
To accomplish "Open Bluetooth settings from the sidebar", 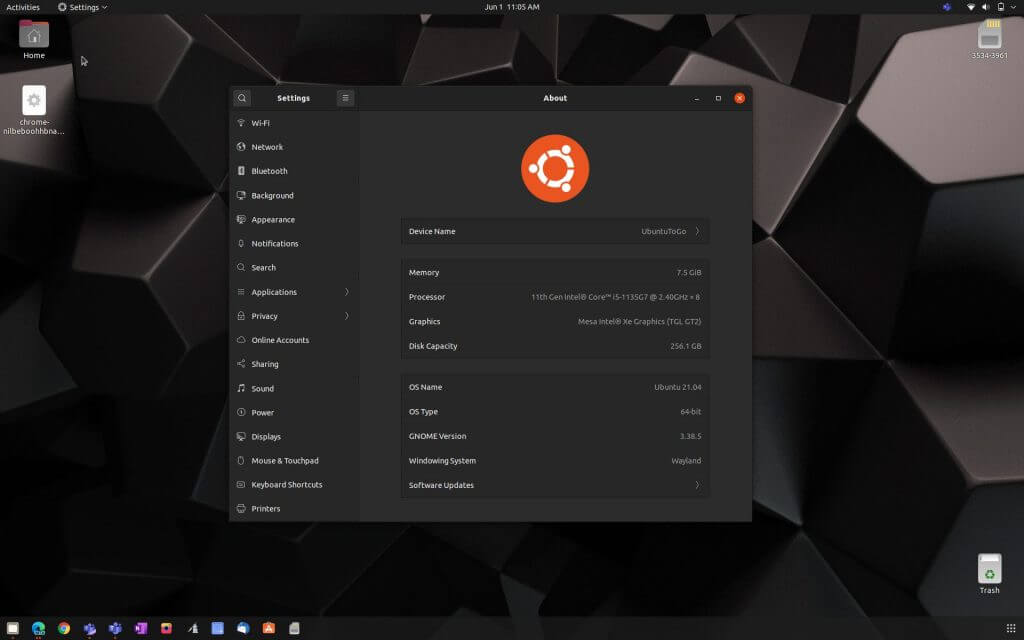I will 270,170.
